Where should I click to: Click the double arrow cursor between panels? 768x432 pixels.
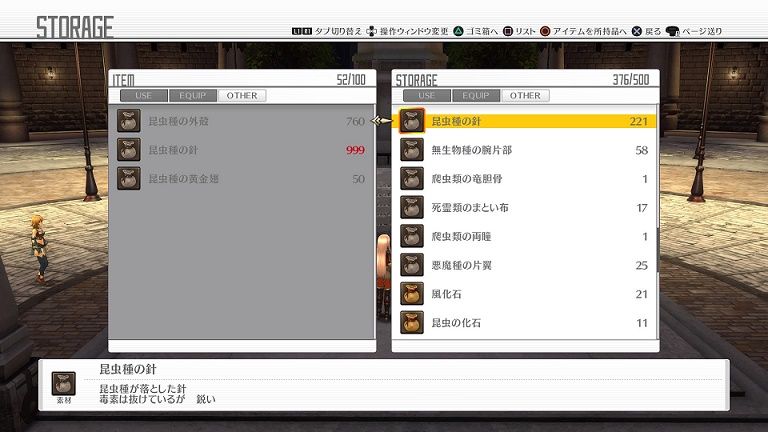click(382, 121)
